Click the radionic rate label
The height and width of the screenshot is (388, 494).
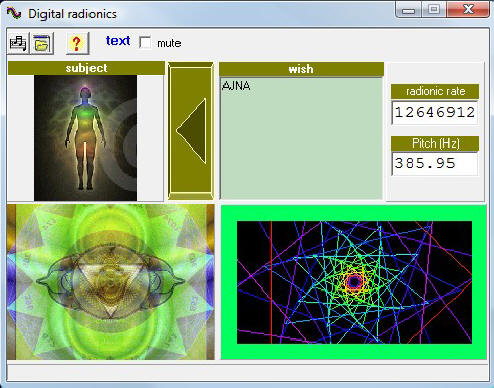[x=435, y=91]
